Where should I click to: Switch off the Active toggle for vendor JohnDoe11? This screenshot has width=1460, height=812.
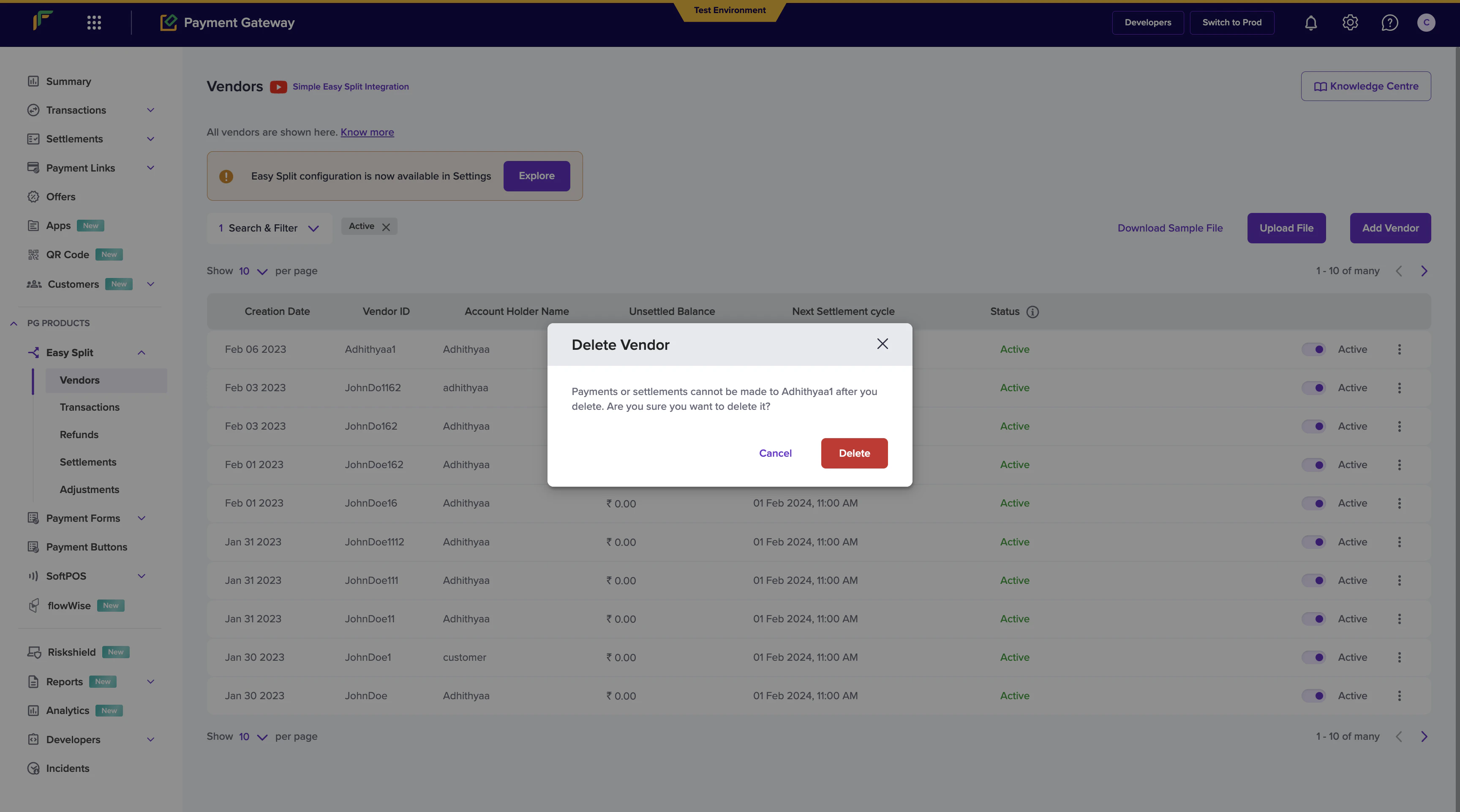coord(1313,619)
